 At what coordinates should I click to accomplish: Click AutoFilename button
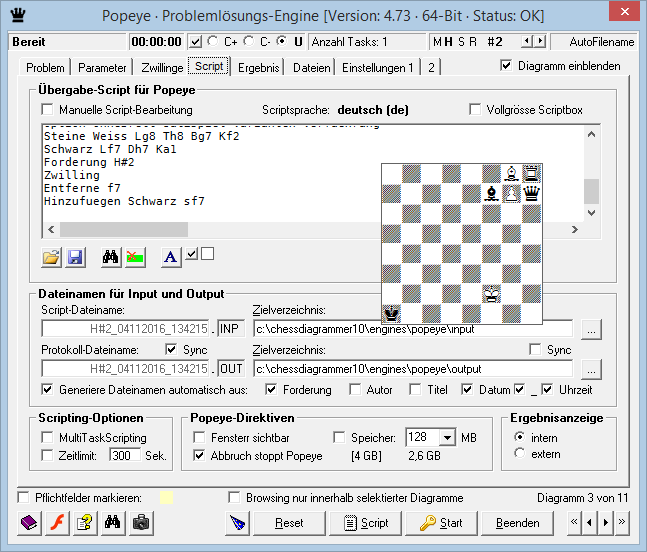point(594,42)
